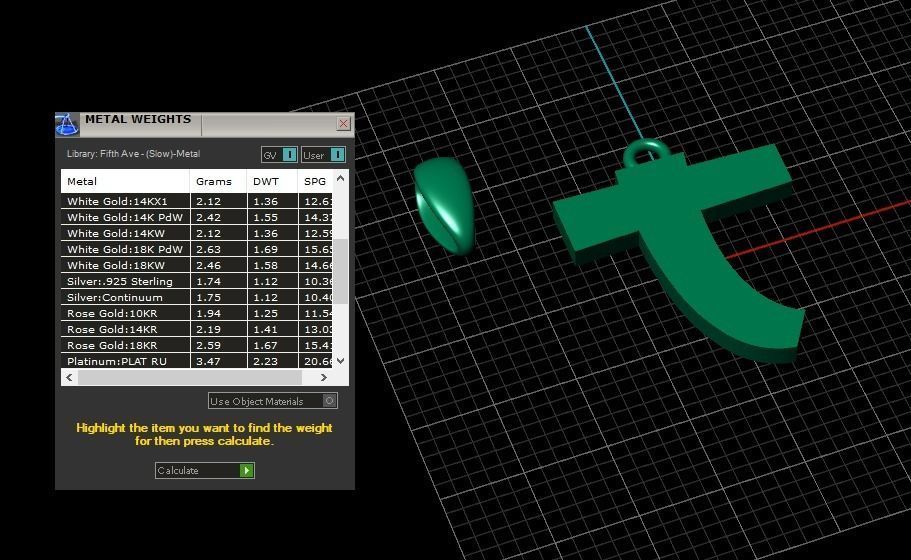
Task: Select the White Gold:14K PdW row
Action: click(197, 217)
